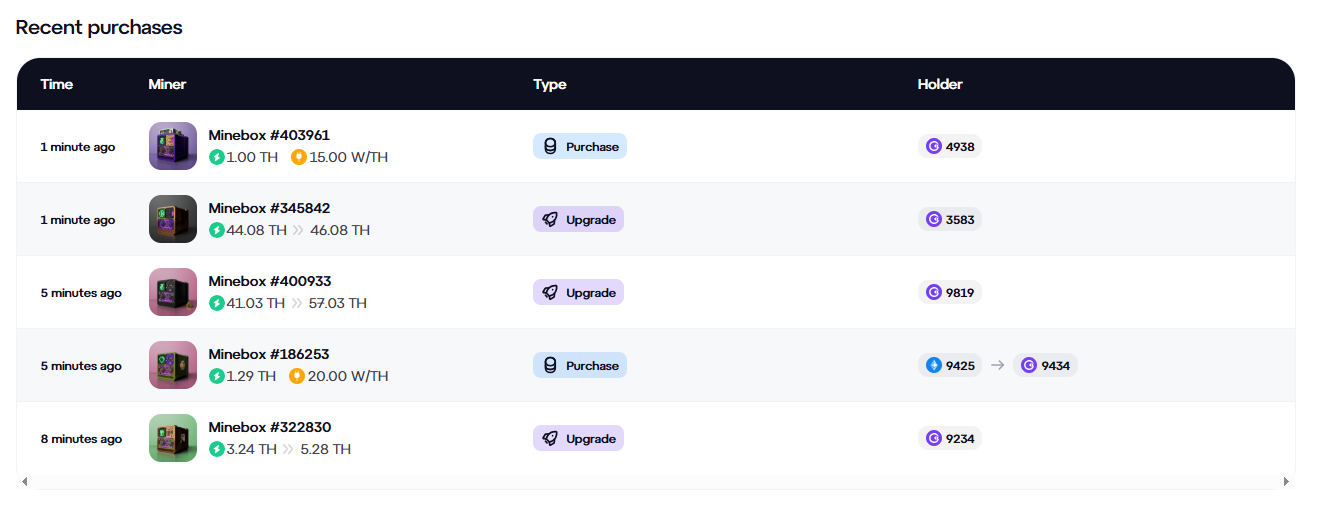
Task: Click the orange efficiency icon beside 20.00 W/TH
Action: [297, 376]
